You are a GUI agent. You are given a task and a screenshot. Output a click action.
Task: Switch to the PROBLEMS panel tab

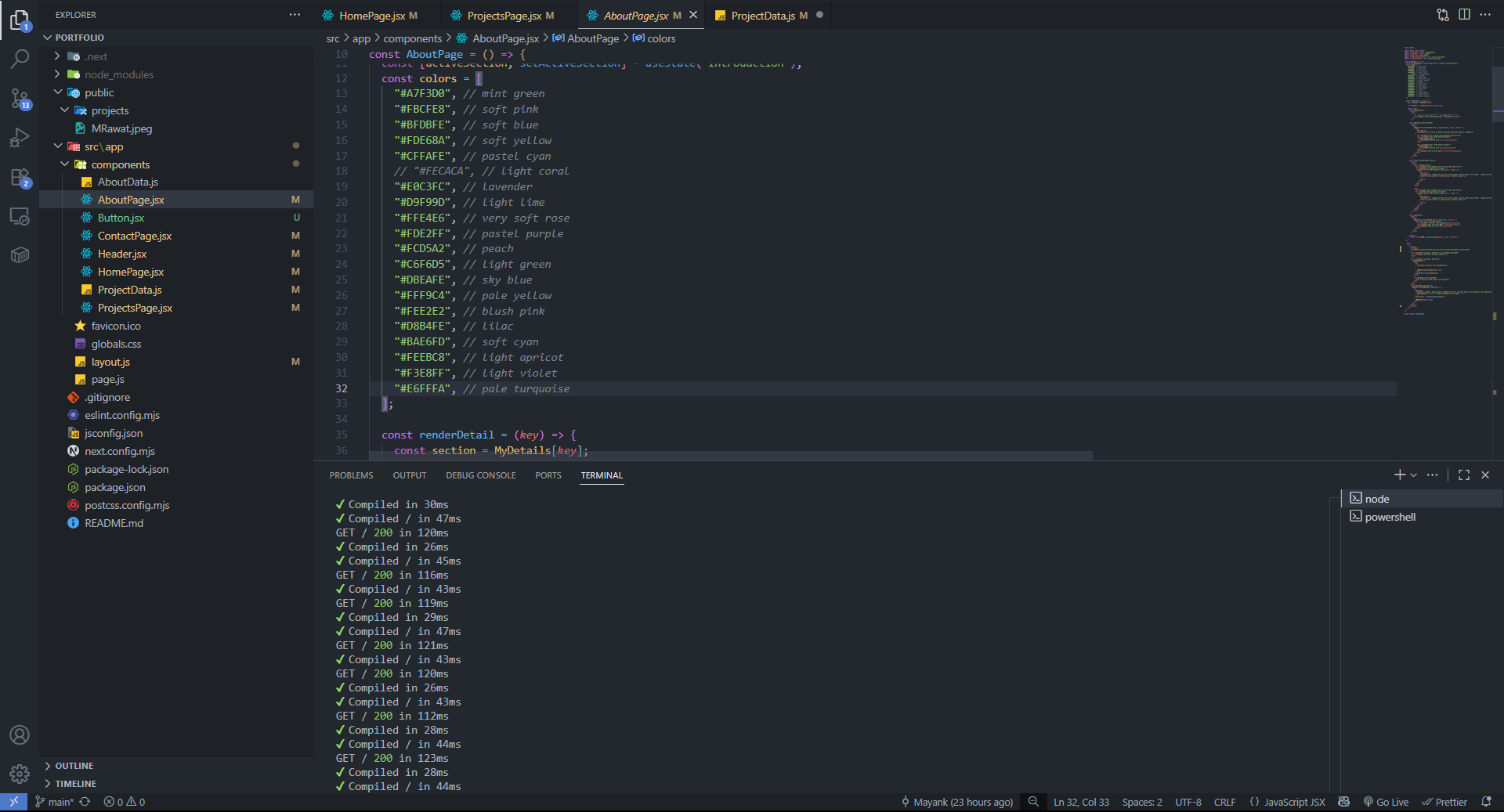351,475
